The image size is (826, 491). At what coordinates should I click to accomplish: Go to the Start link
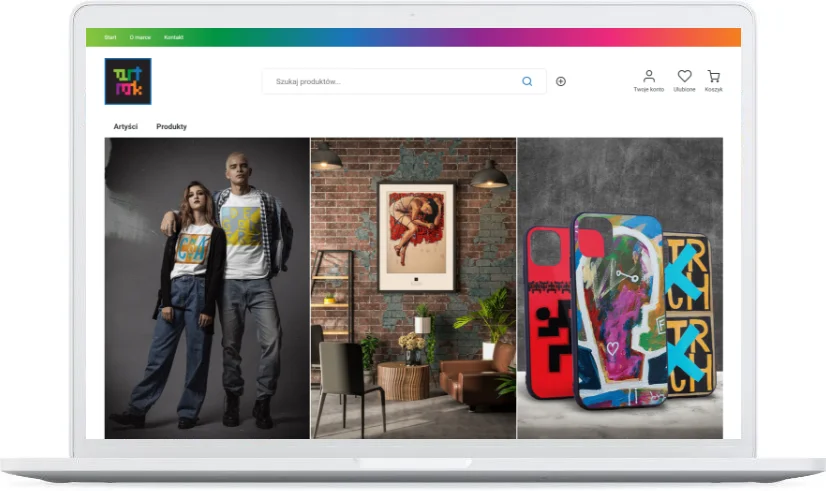point(110,38)
